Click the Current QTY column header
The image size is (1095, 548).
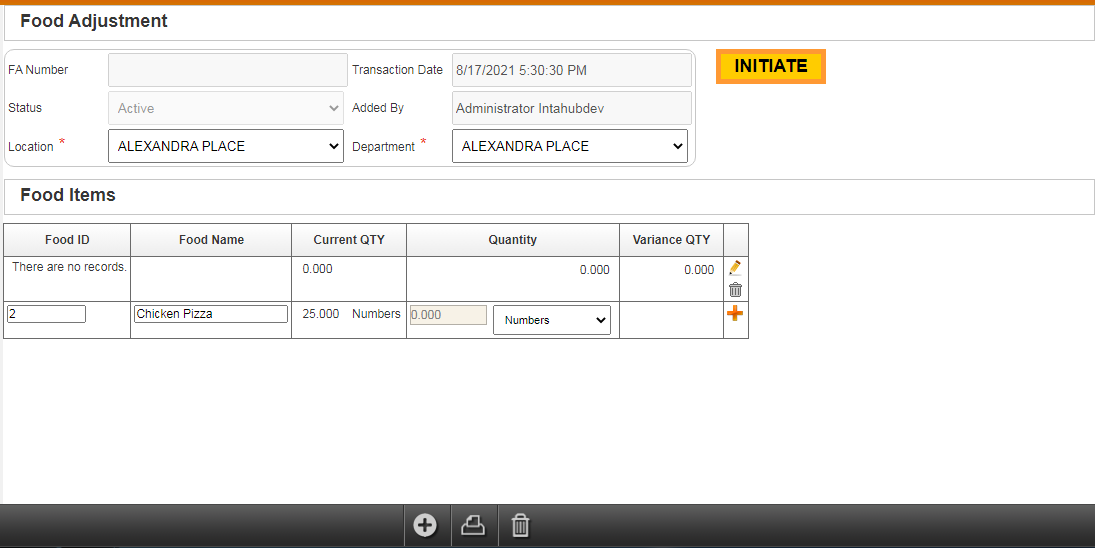[349, 240]
